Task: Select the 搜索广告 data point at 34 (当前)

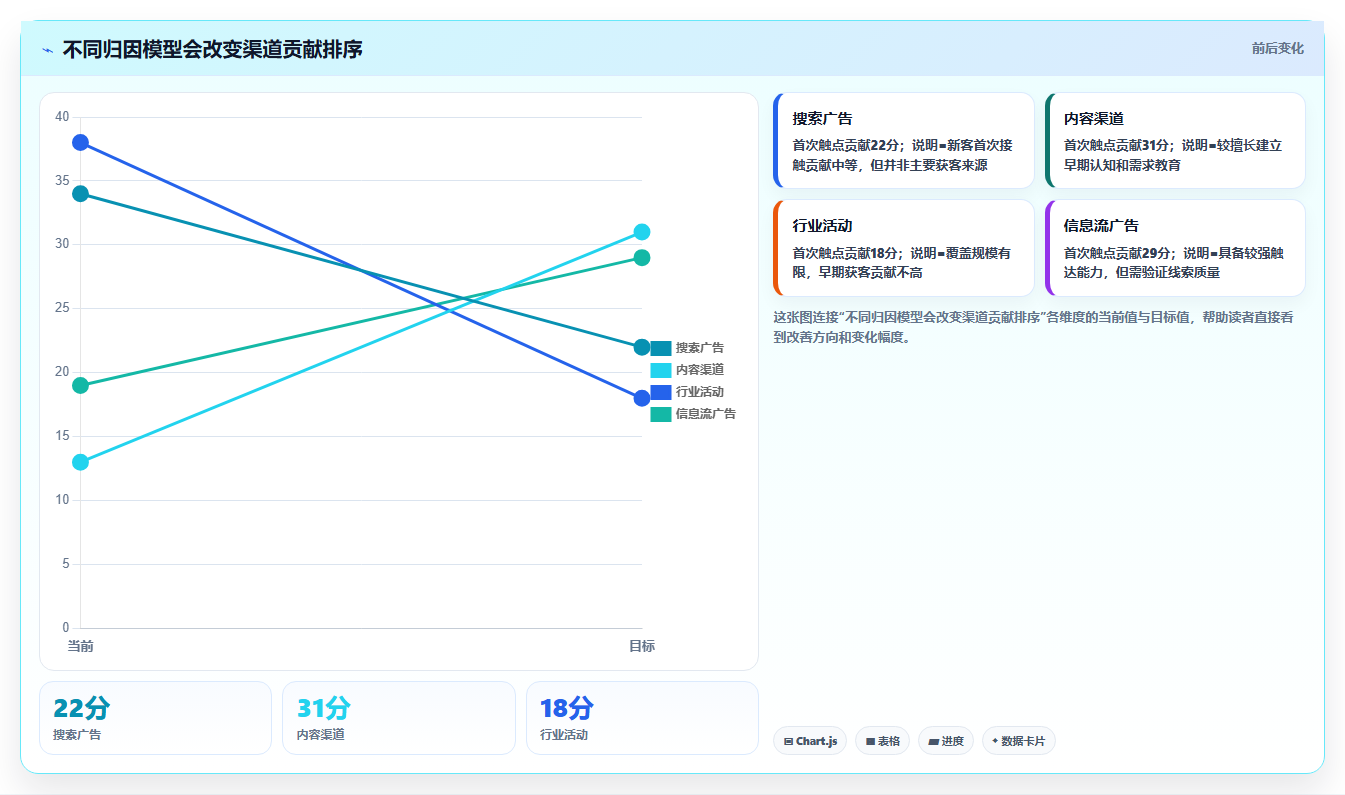Action: [x=80, y=194]
